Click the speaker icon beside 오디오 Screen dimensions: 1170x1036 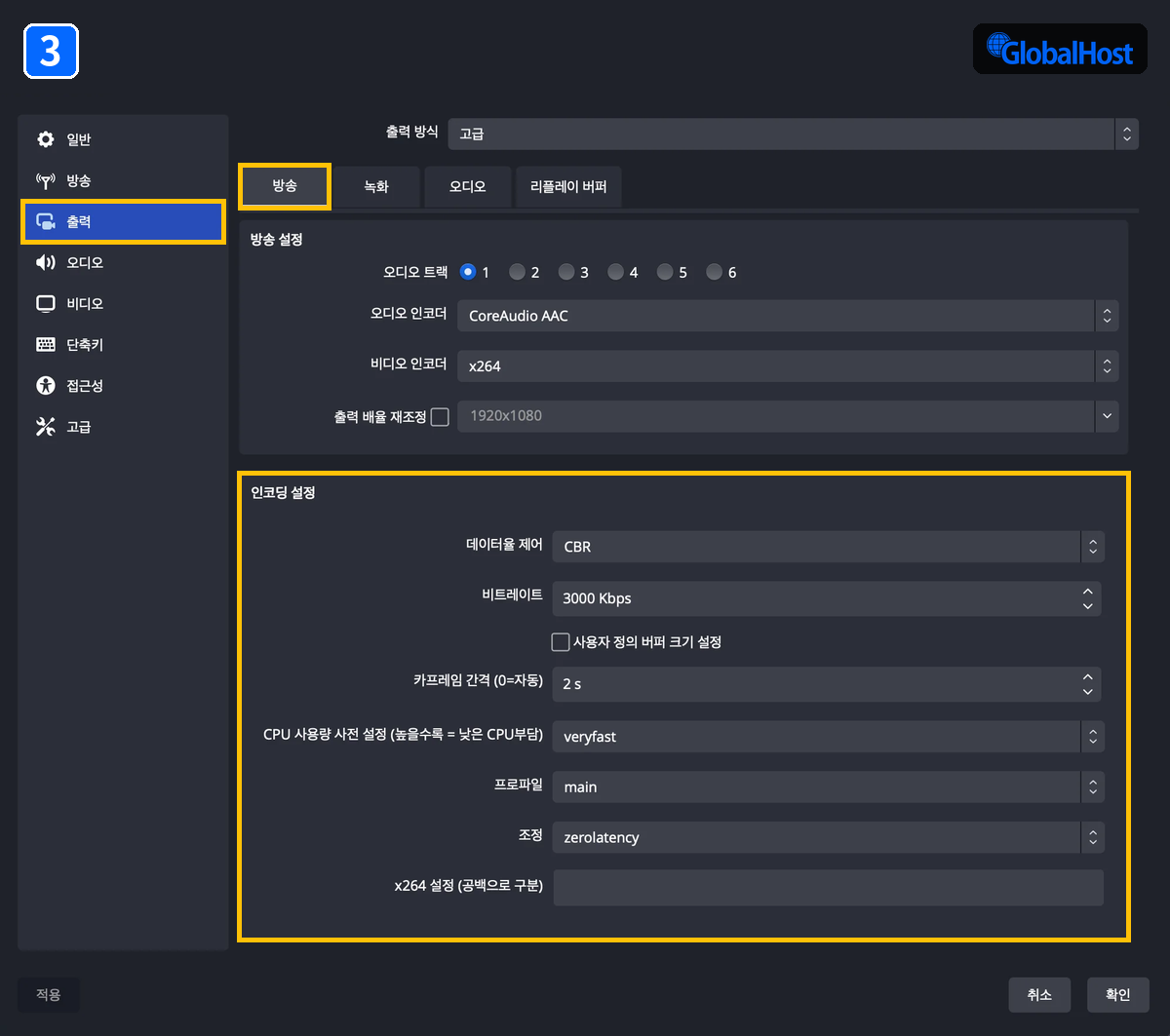(x=46, y=262)
